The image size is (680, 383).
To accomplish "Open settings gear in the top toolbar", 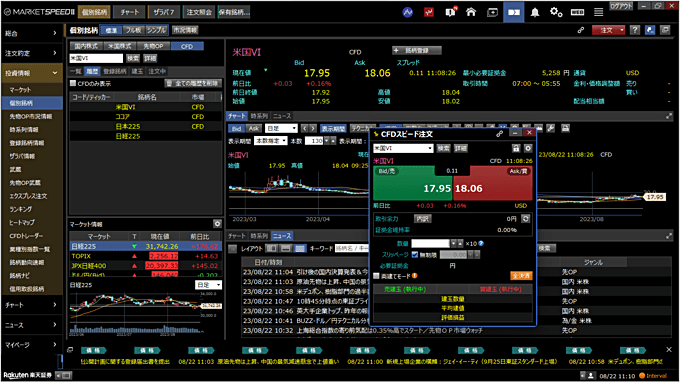I will (x=556, y=12).
